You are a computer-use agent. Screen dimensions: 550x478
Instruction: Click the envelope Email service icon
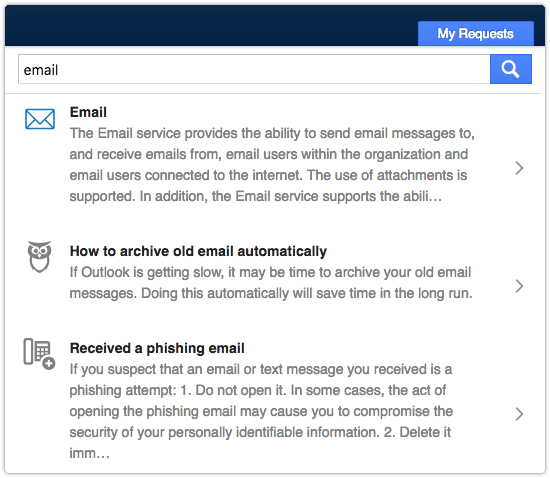[x=40, y=119]
